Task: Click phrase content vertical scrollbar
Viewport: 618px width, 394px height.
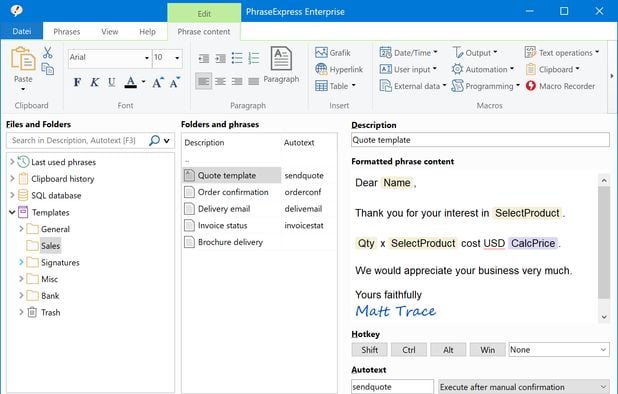Action: [x=604, y=242]
